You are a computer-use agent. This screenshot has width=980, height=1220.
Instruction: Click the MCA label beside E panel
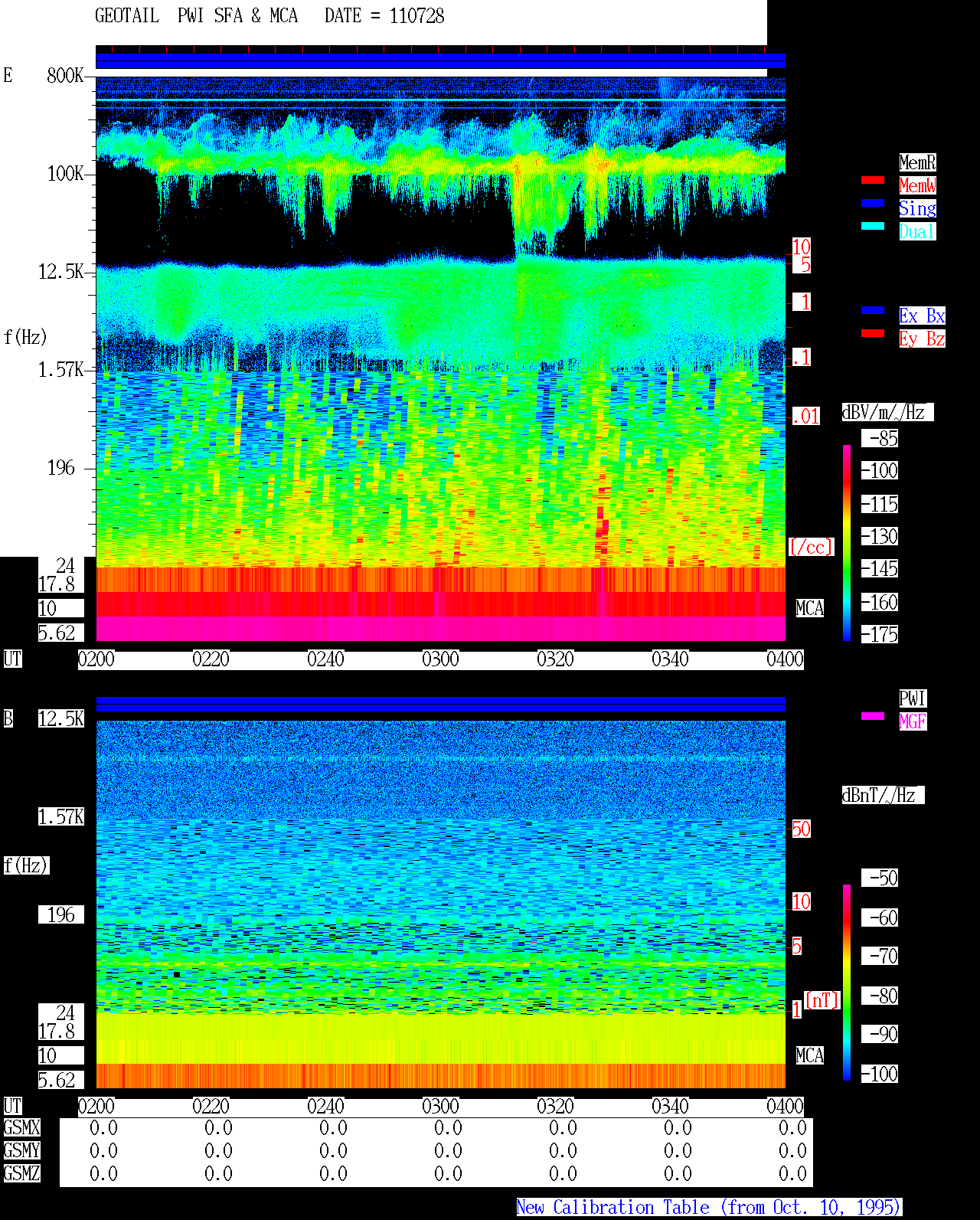810,609
